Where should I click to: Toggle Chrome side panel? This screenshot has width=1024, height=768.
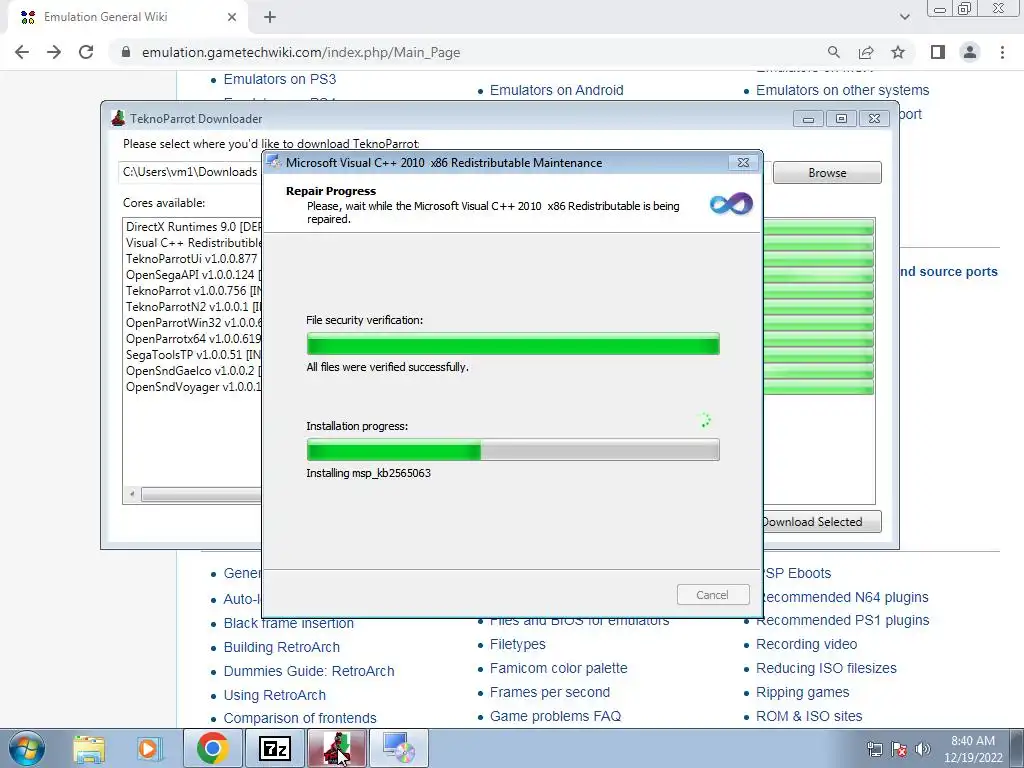[x=938, y=52]
